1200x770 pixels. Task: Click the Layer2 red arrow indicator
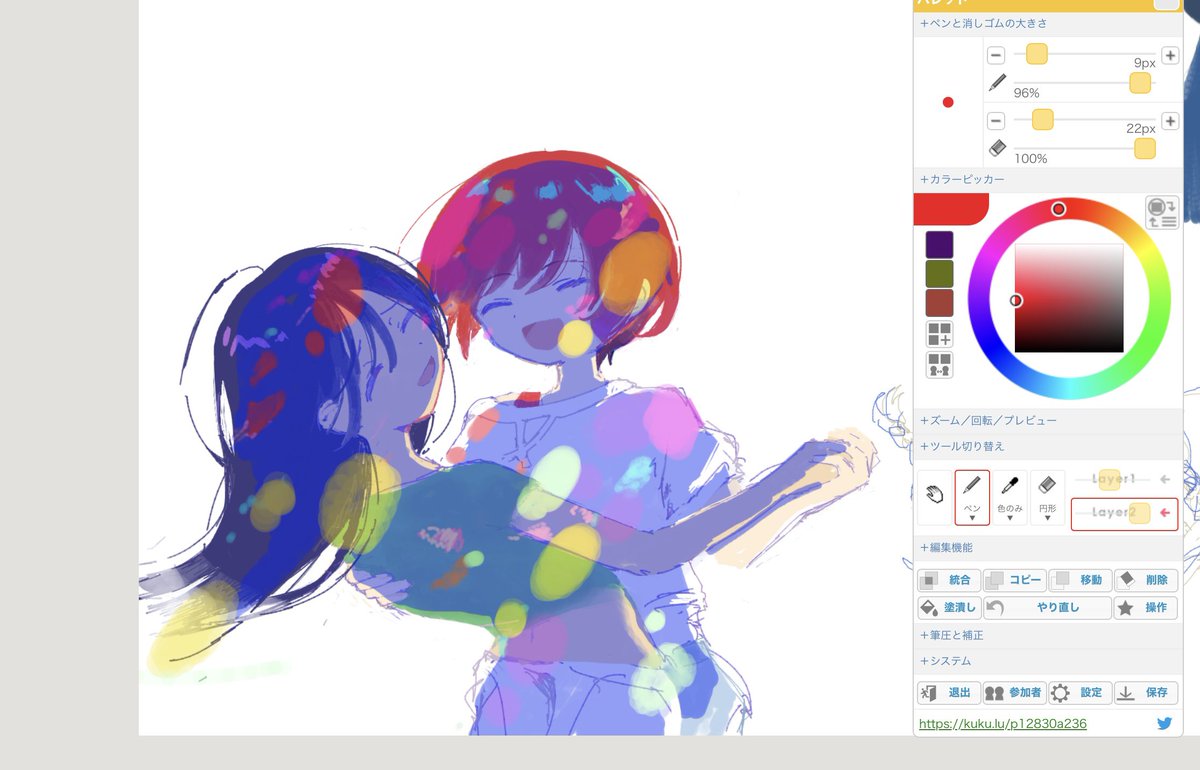click(1165, 513)
